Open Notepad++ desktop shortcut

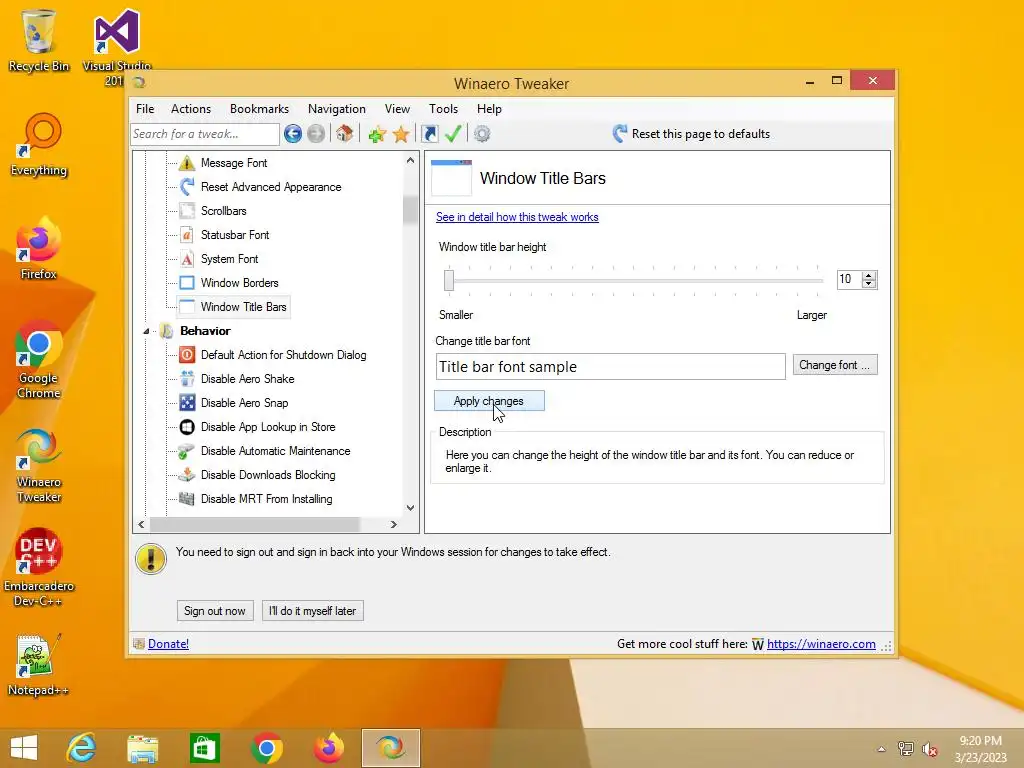click(38, 665)
